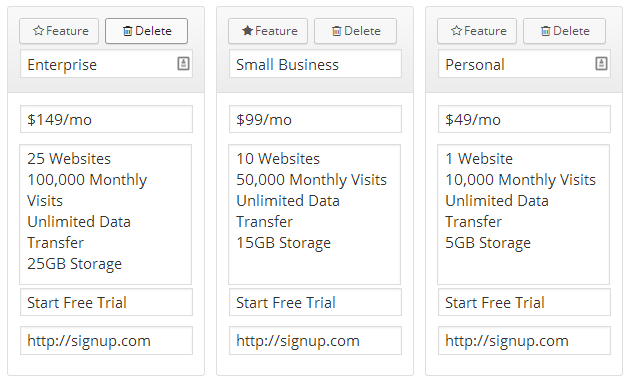This screenshot has height=381, width=630.
Task: Delete the Small Business pricing column
Action: pos(355,31)
